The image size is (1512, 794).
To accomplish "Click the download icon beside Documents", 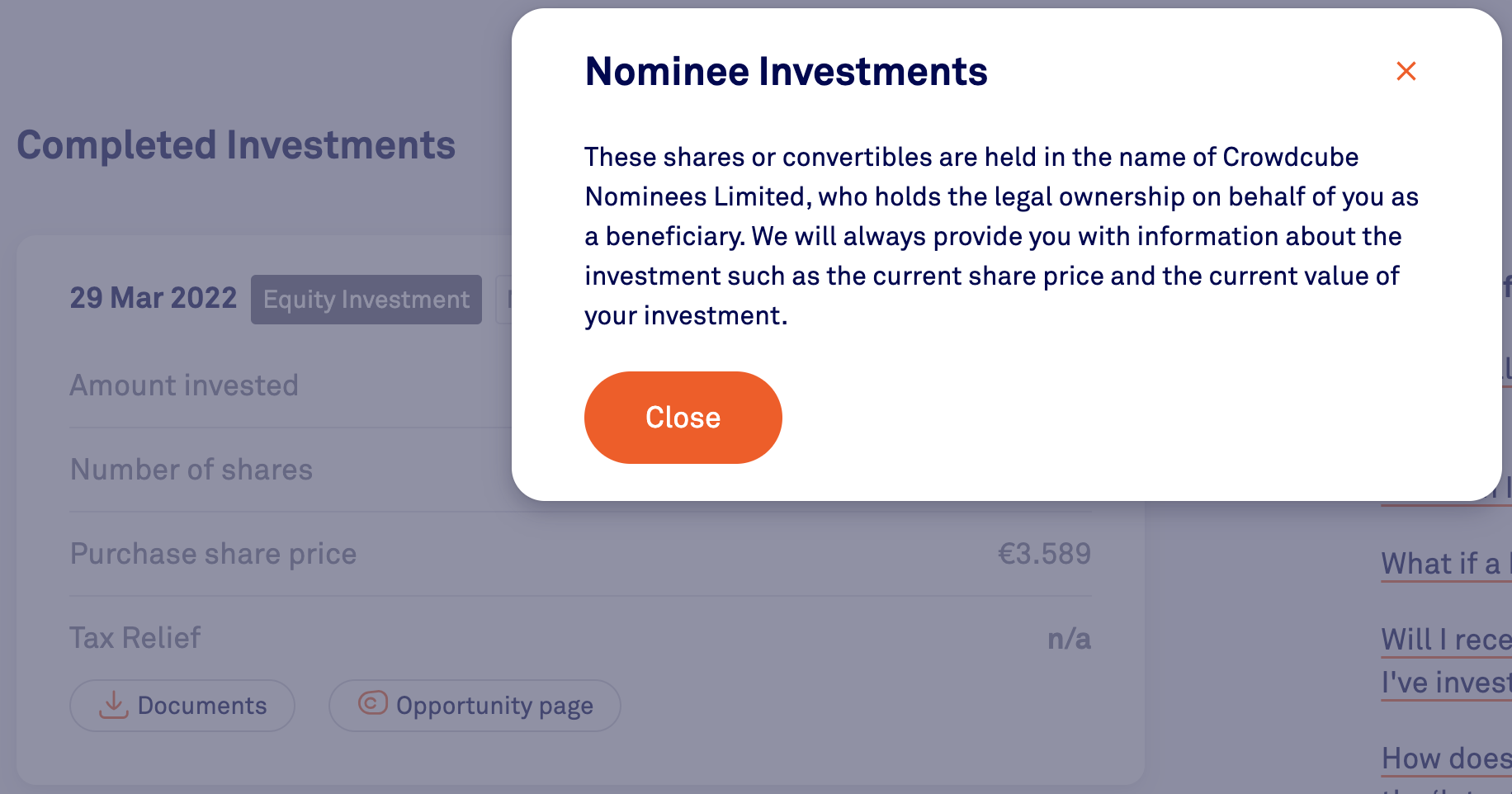I will pos(114,706).
